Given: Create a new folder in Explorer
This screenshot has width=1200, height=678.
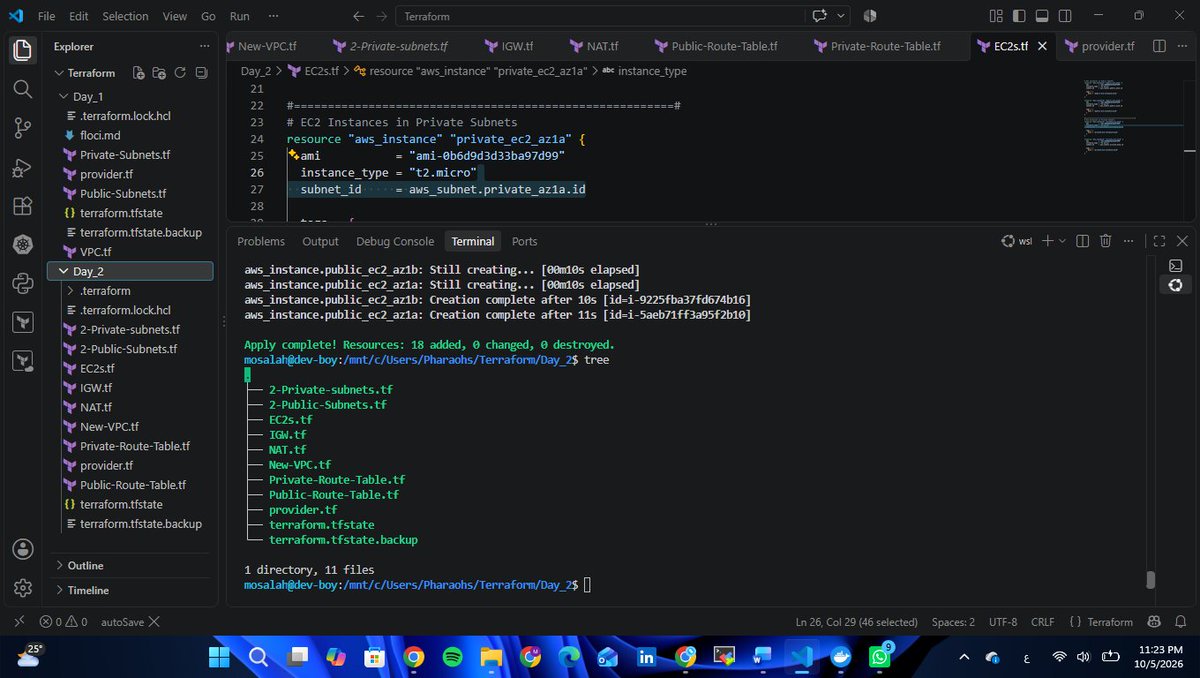Looking at the screenshot, I should [x=158, y=73].
